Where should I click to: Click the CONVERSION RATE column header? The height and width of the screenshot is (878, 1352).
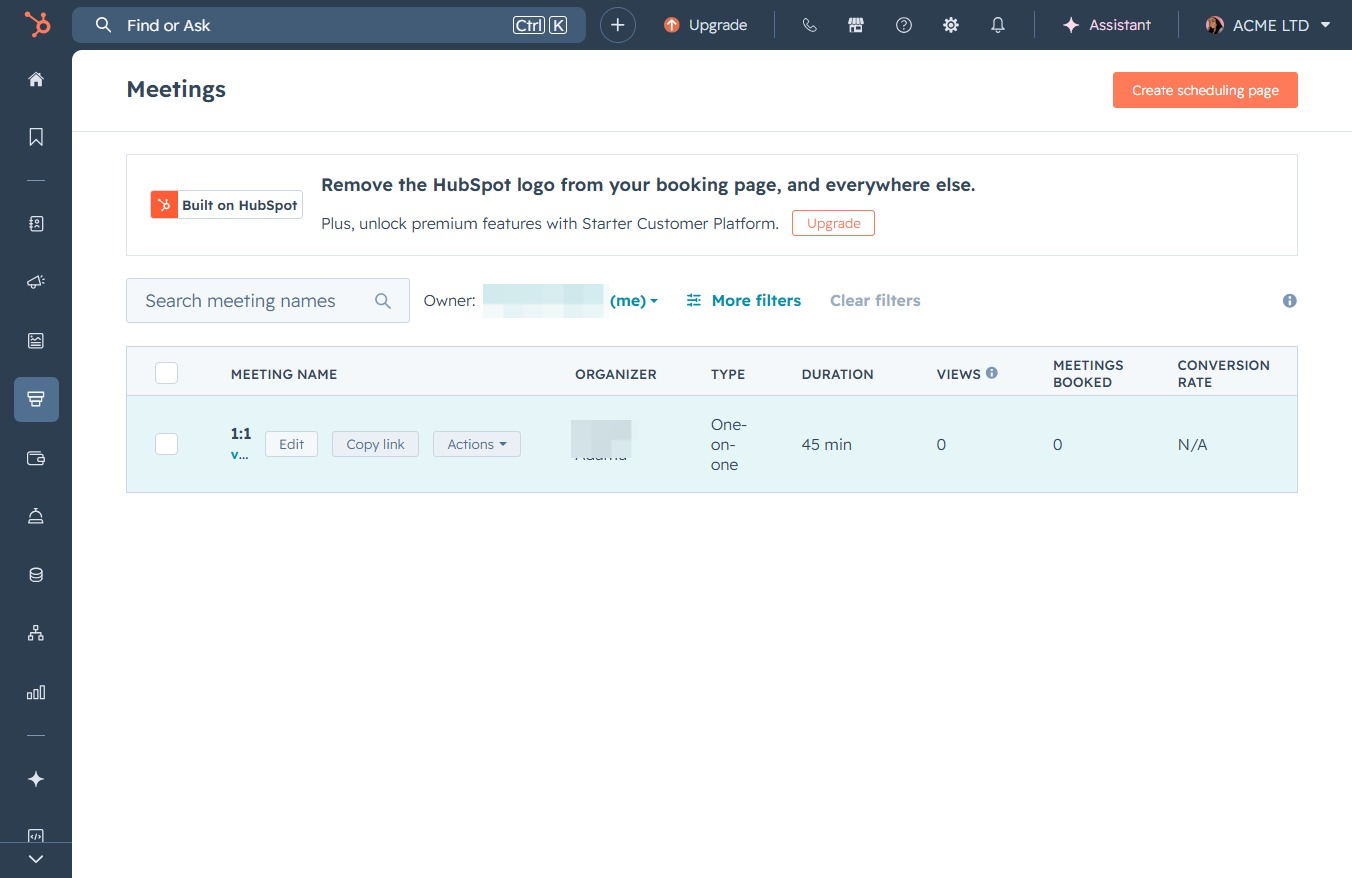tap(1224, 373)
